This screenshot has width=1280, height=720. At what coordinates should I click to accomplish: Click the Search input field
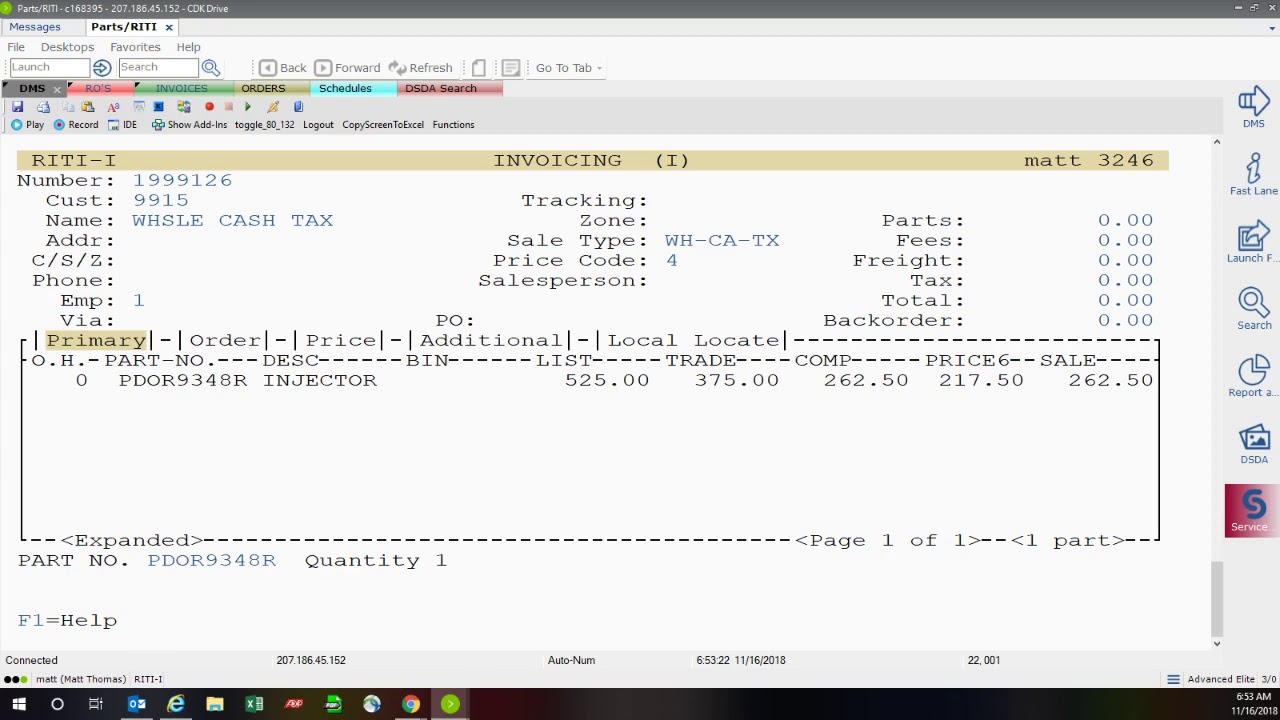(x=158, y=67)
